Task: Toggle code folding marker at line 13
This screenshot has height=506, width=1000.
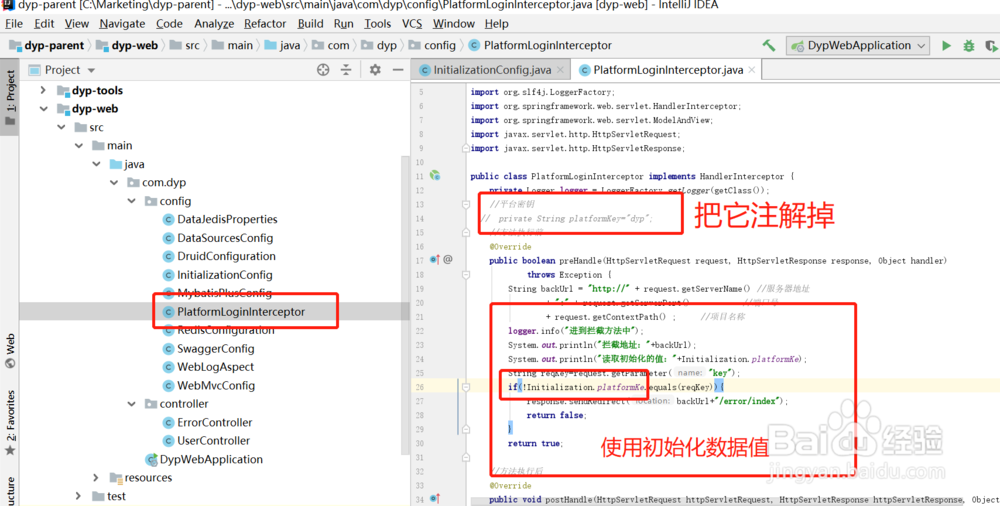Action: coord(466,204)
